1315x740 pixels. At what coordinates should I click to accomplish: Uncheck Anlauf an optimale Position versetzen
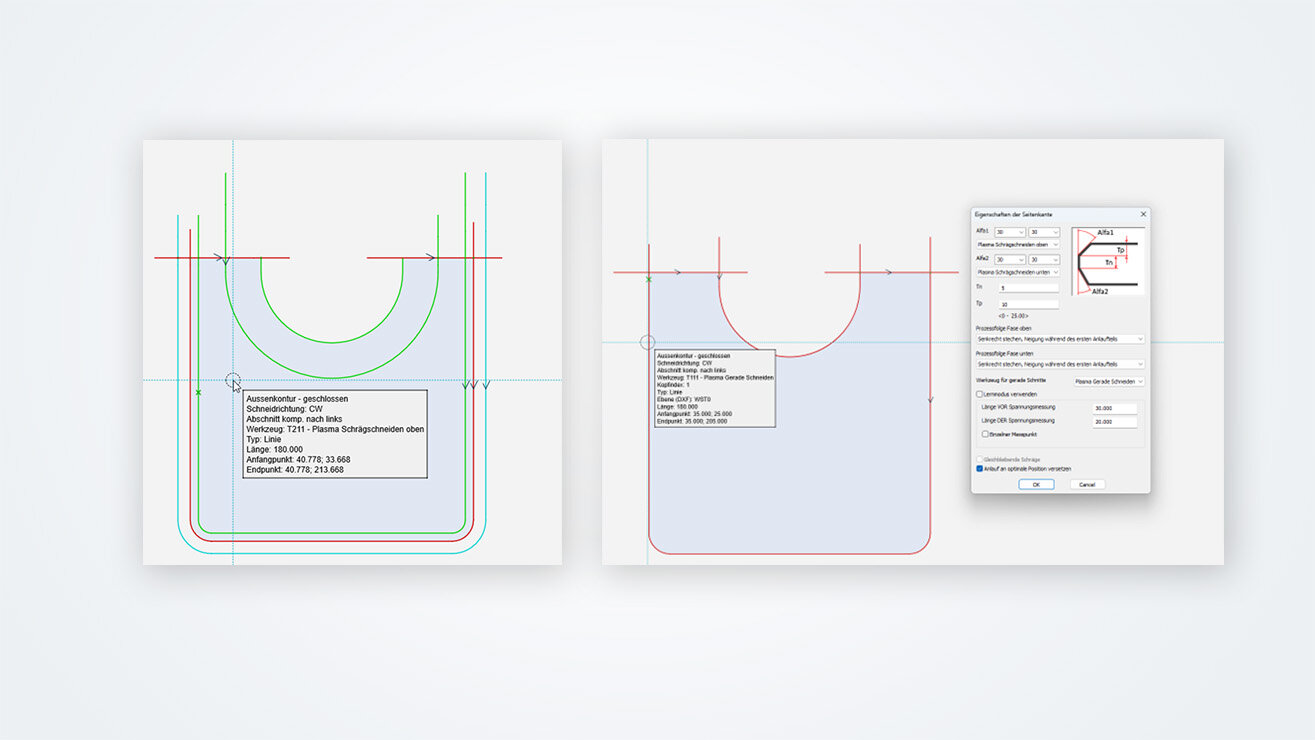pos(979,469)
